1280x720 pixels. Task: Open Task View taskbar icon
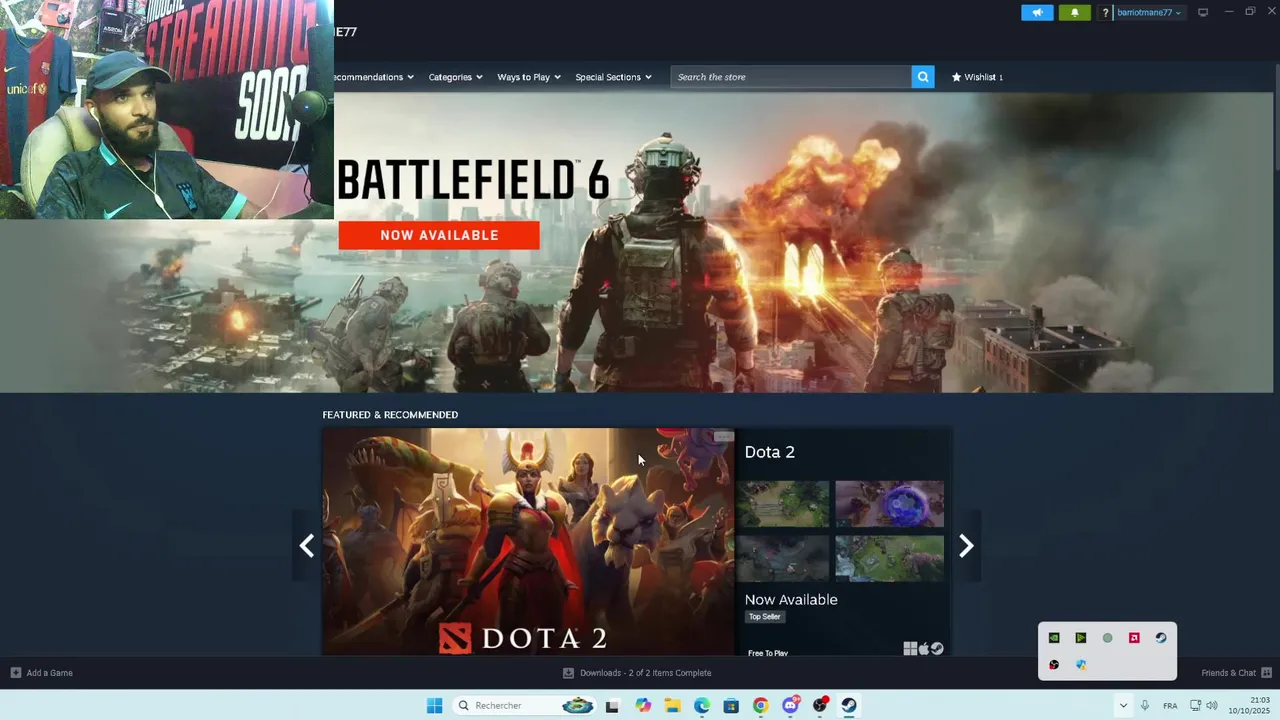tap(612, 705)
